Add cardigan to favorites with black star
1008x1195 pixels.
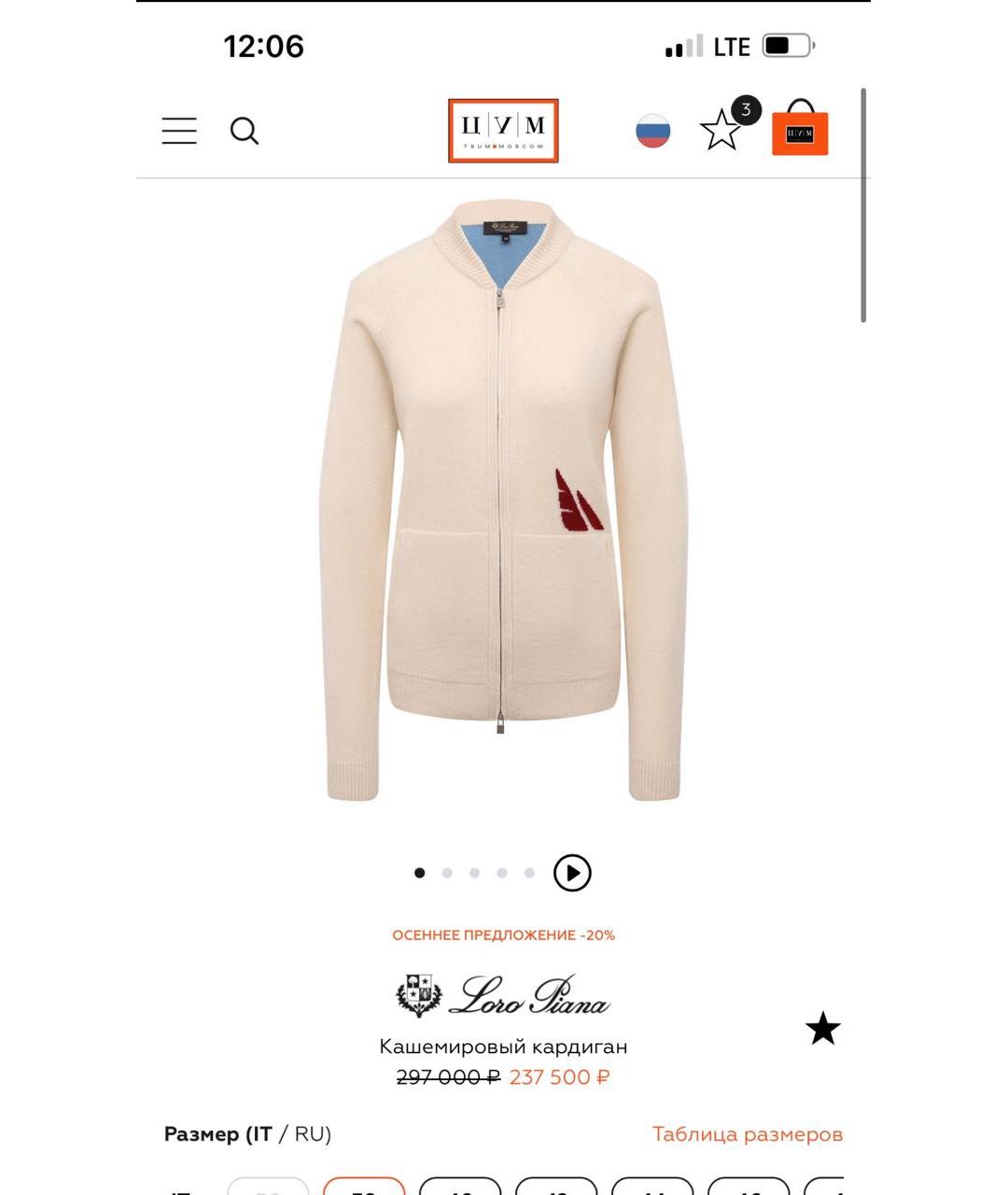pos(823,1029)
